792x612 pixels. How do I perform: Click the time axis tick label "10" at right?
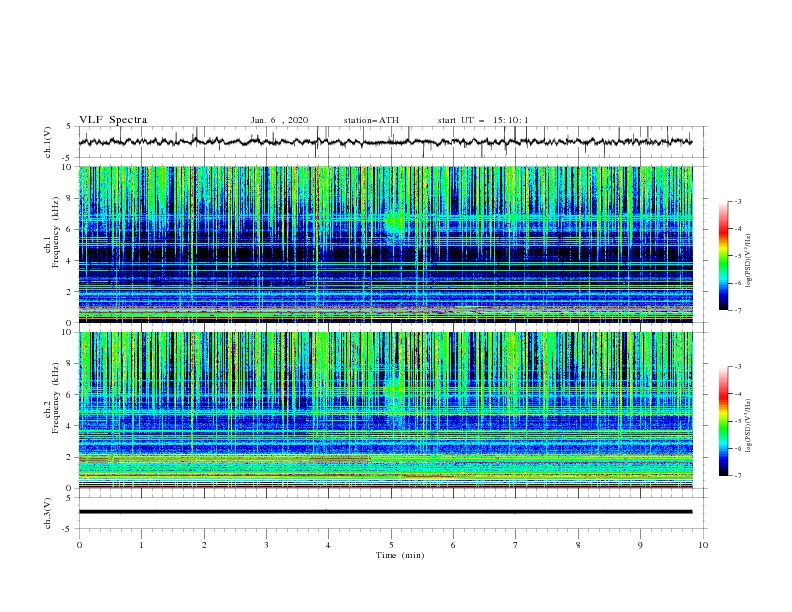click(x=703, y=545)
